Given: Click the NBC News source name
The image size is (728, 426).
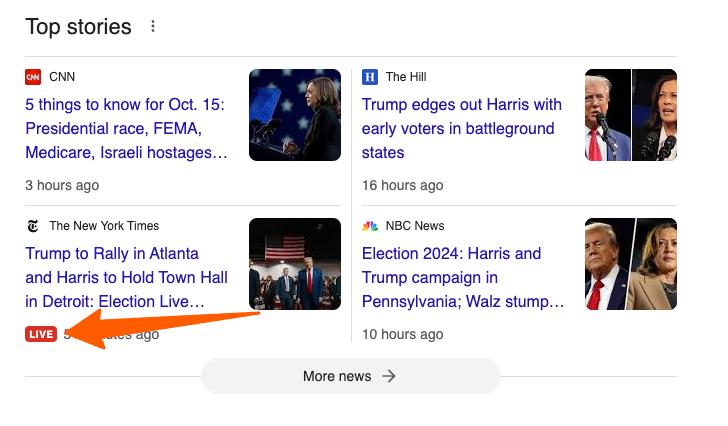Looking at the screenshot, I should pos(415,226).
